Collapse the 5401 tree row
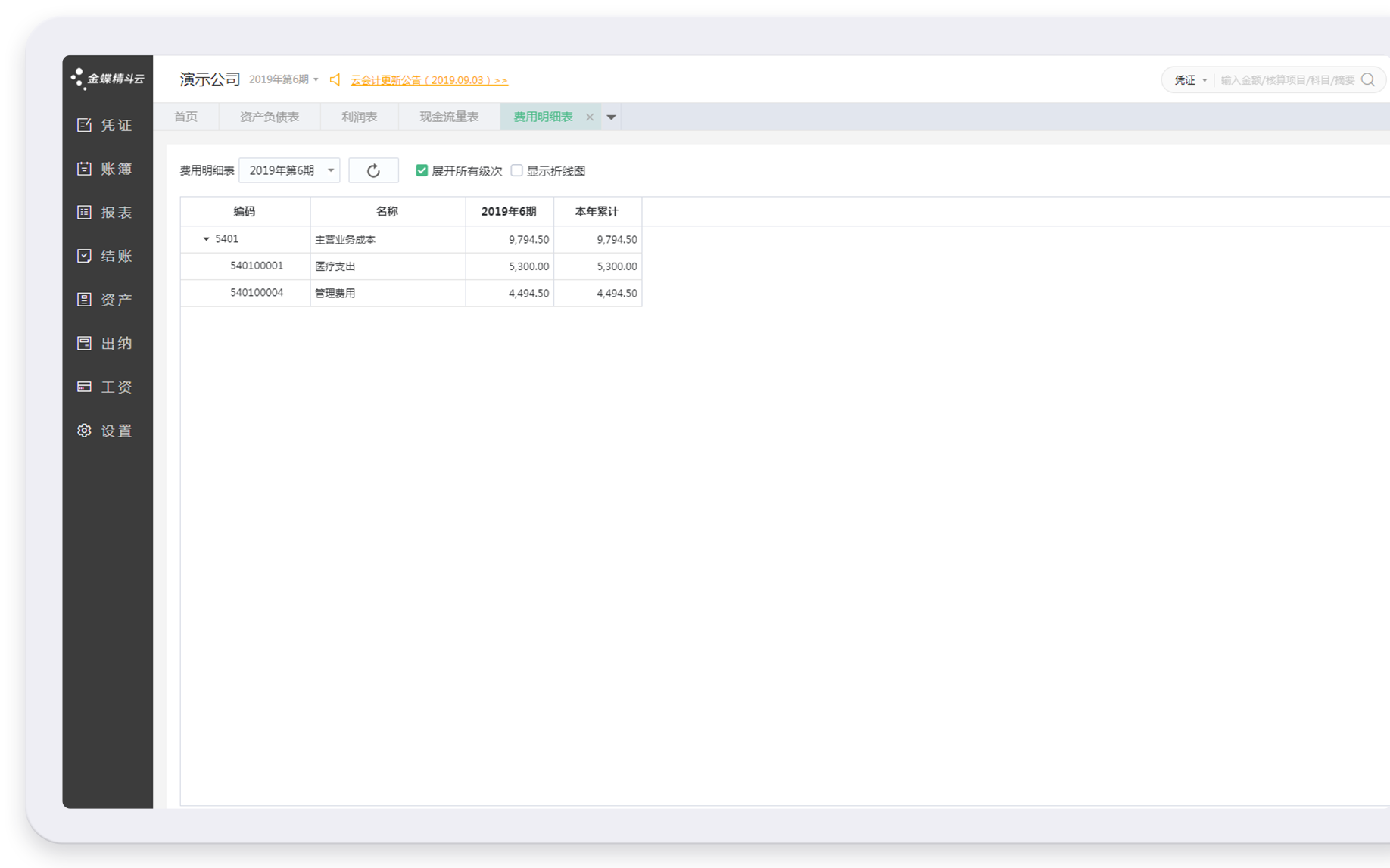The height and width of the screenshot is (868, 1390). click(x=206, y=239)
